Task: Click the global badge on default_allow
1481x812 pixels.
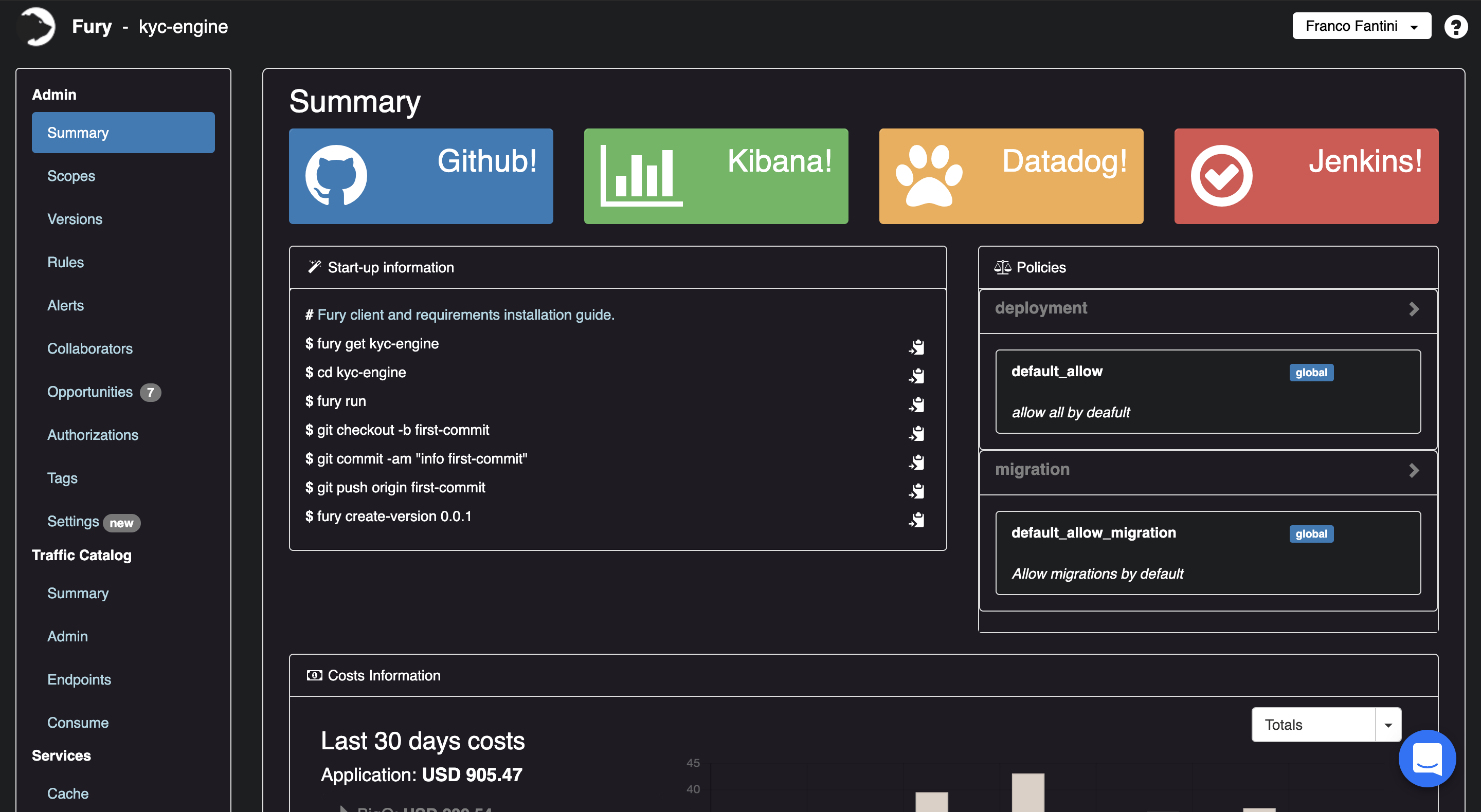Action: (1311, 373)
